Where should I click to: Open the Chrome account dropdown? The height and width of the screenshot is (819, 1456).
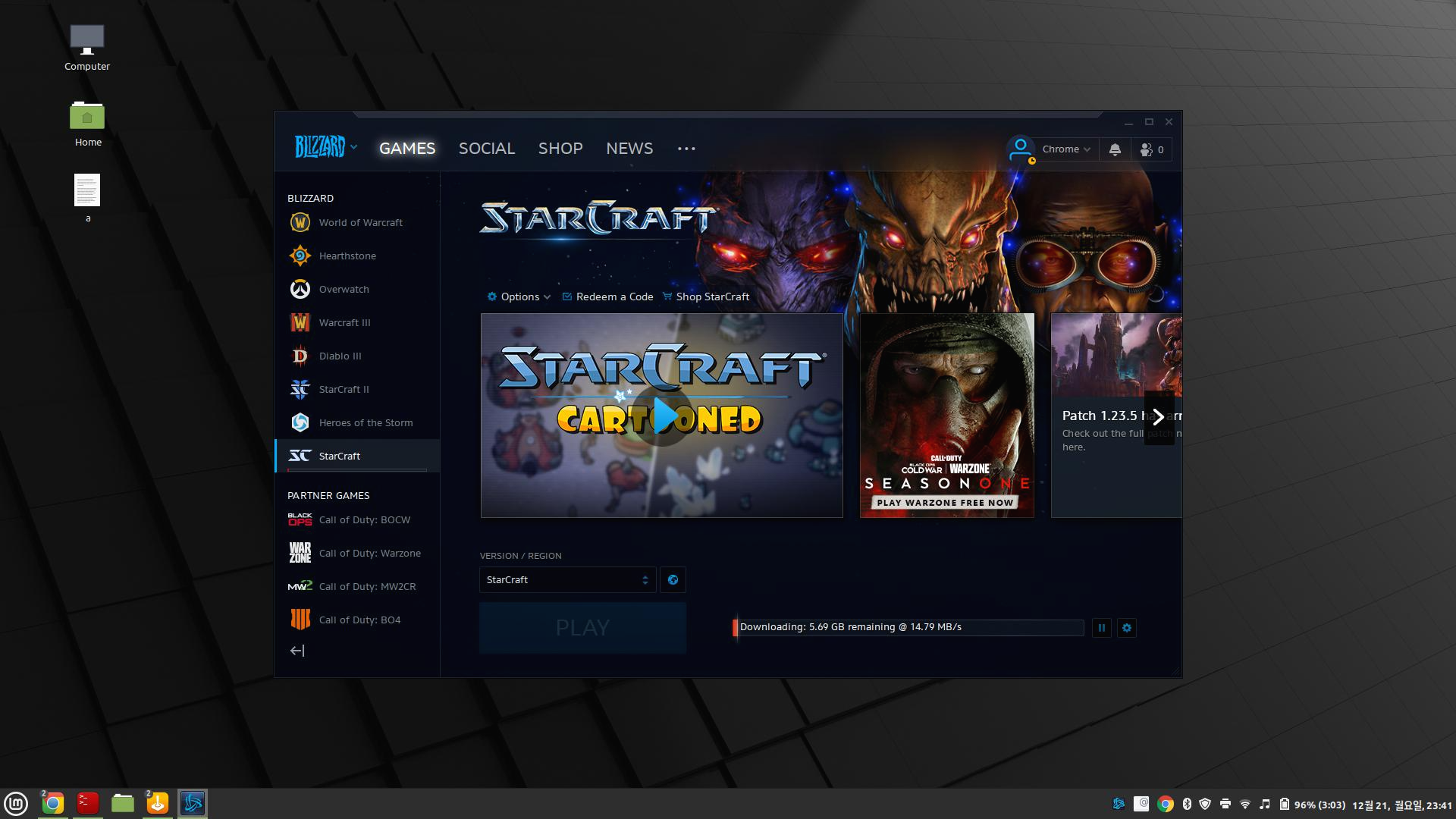point(1065,149)
